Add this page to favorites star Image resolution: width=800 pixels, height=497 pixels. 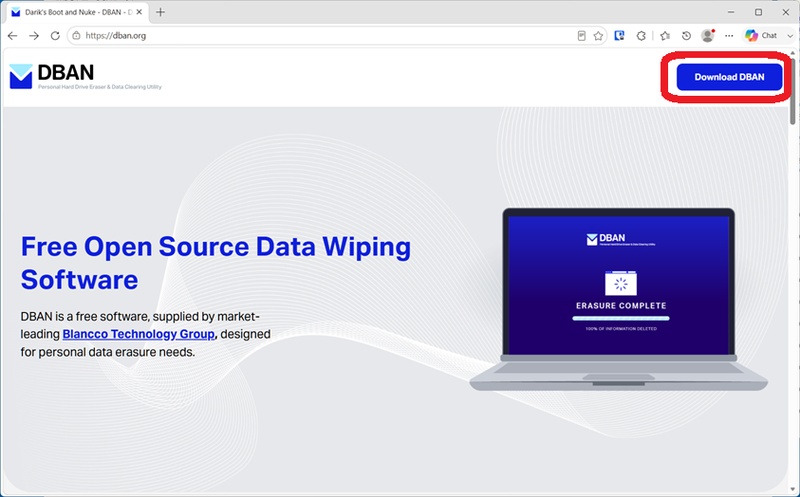point(598,36)
